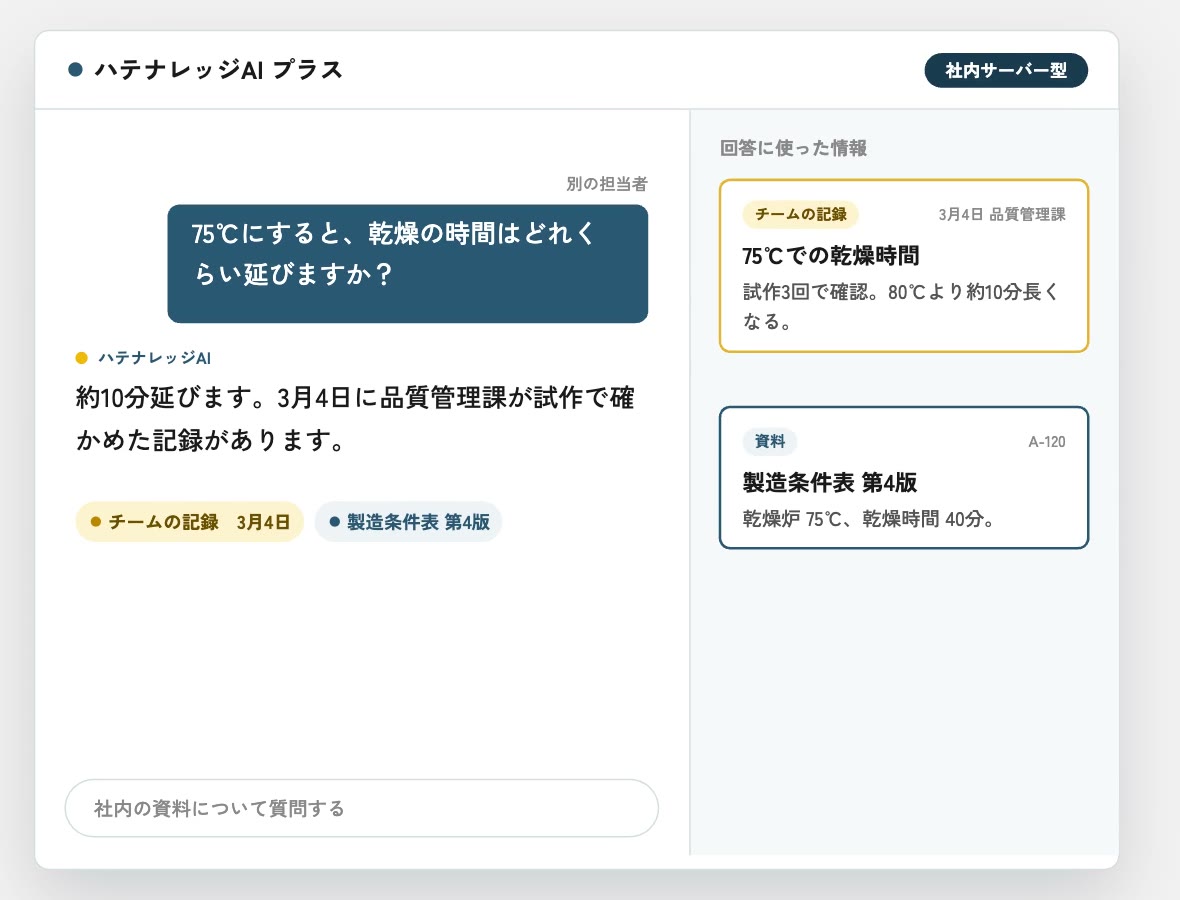Click the ハテナレッジAI responder name label

pos(154,358)
